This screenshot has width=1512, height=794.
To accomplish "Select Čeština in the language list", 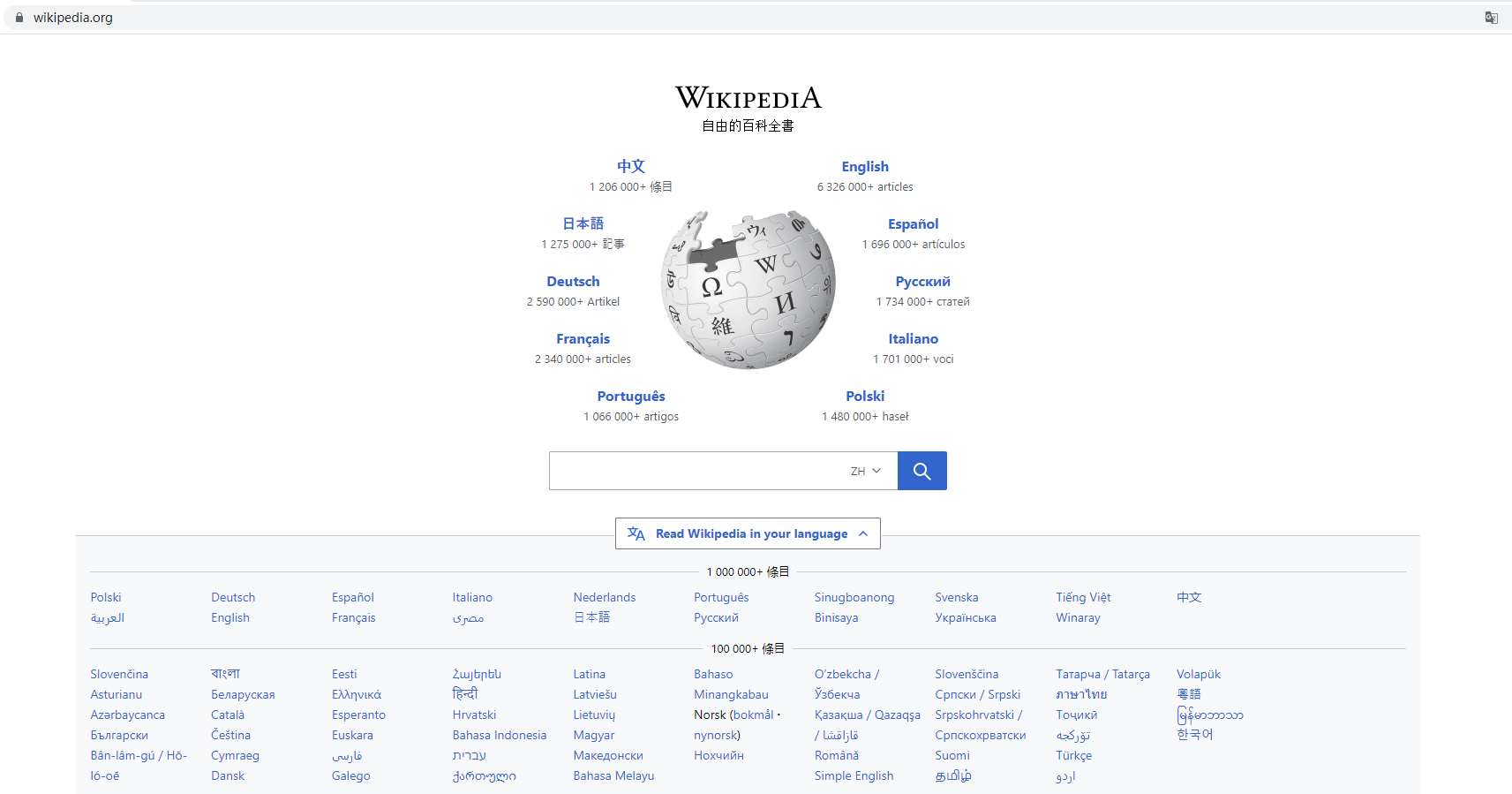I will click(230, 736).
